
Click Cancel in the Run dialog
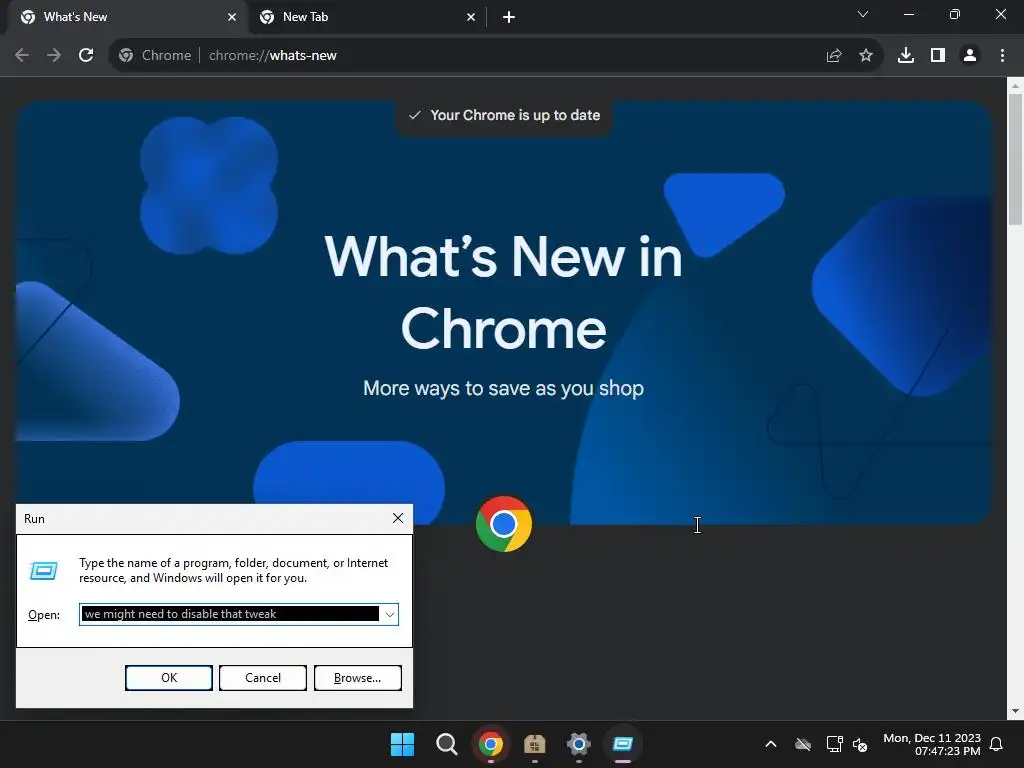coord(263,678)
